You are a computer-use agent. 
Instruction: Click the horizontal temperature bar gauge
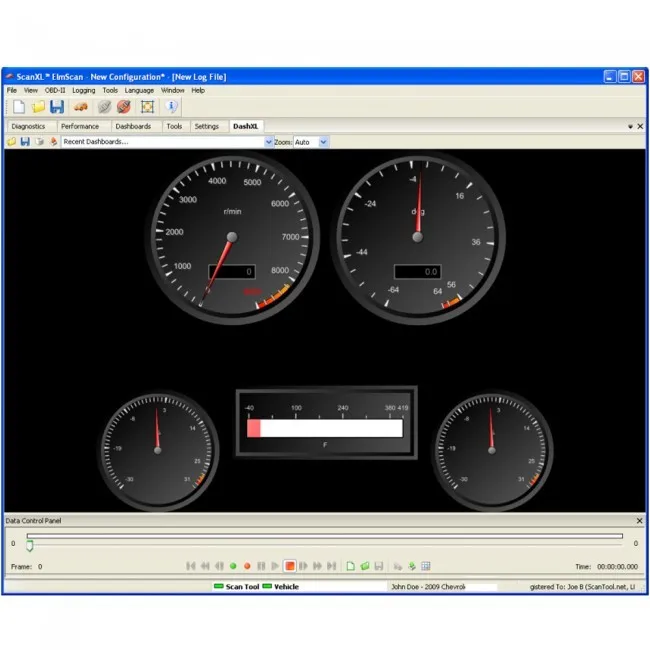(x=327, y=422)
